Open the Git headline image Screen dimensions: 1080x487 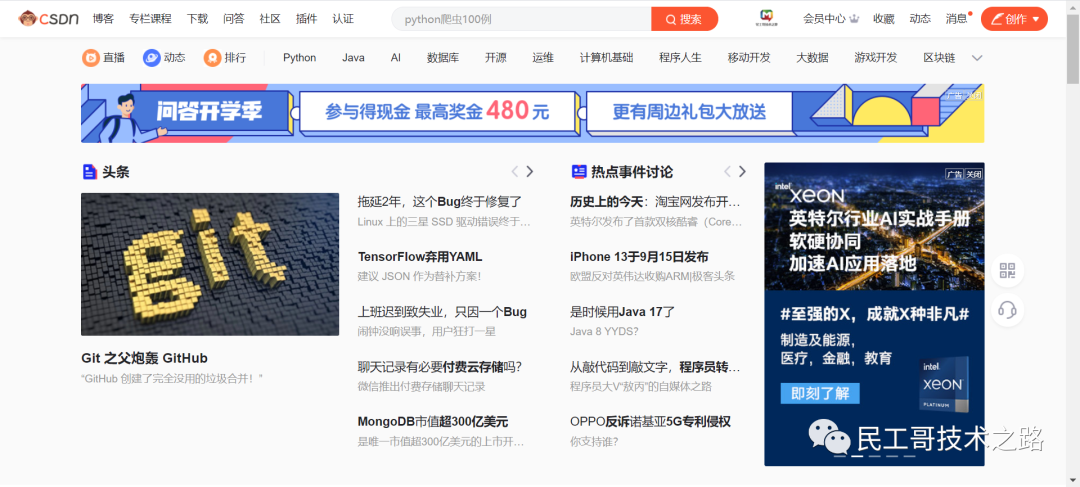pyautogui.click(x=210, y=265)
